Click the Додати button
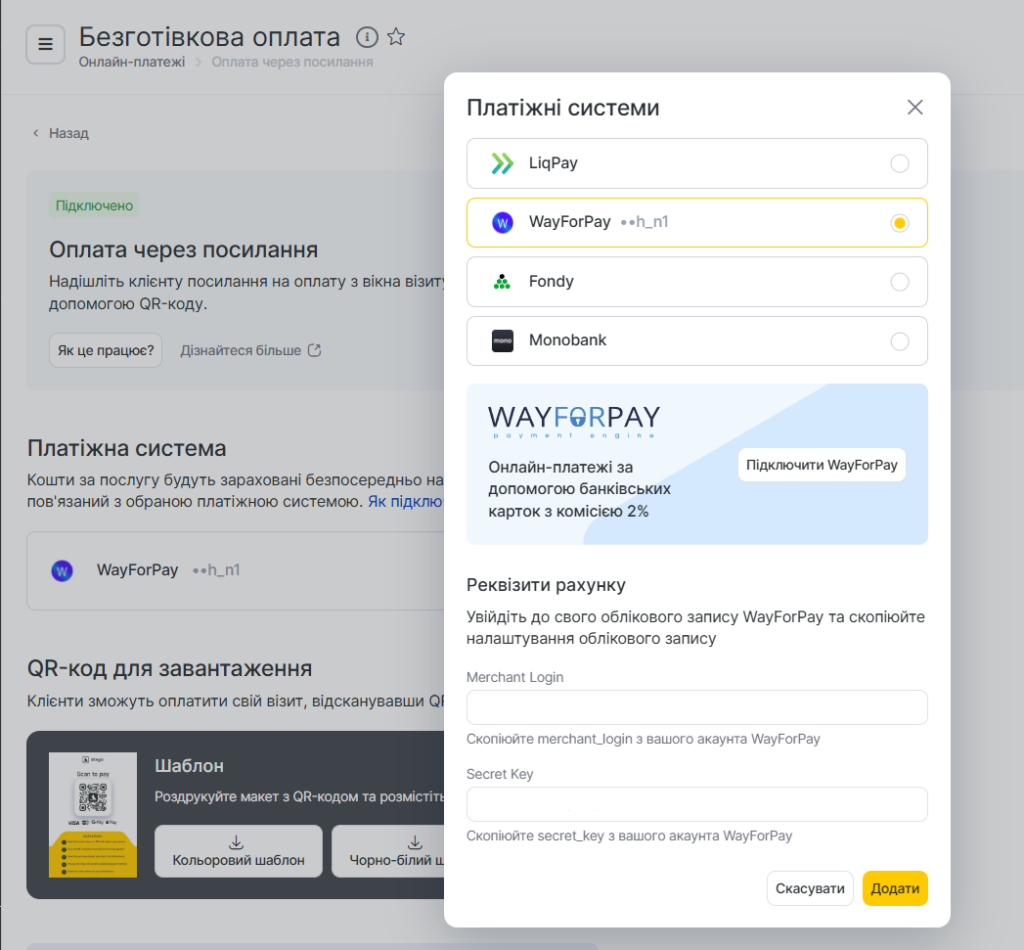1024x950 pixels. pos(894,888)
